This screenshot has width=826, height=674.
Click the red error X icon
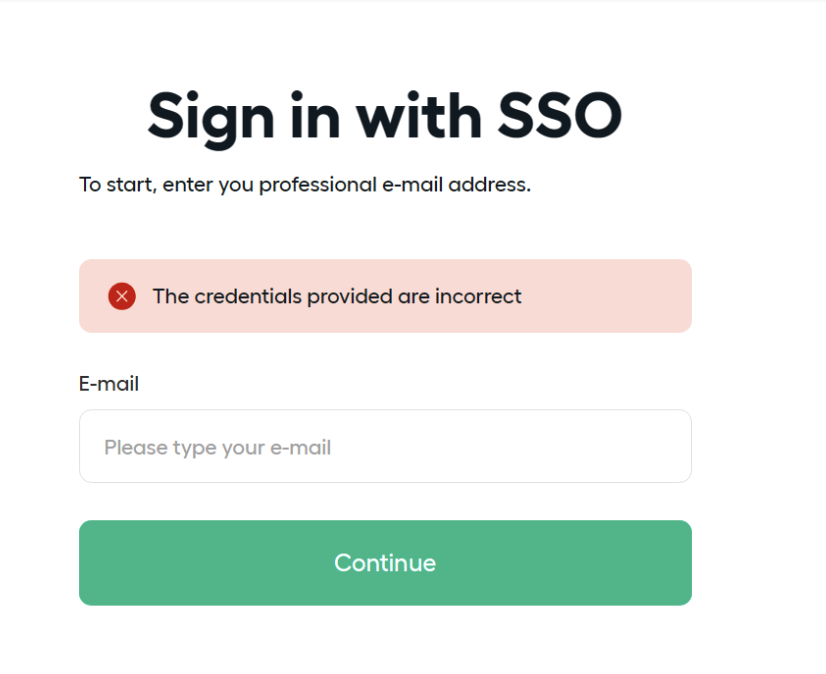pos(122,296)
